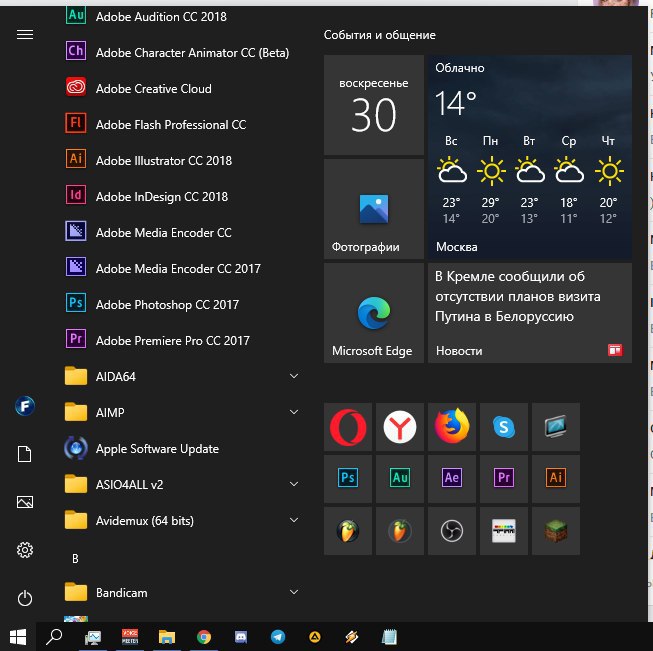
Task: Expand the AIMP folder chevron
Action: (x=294, y=412)
